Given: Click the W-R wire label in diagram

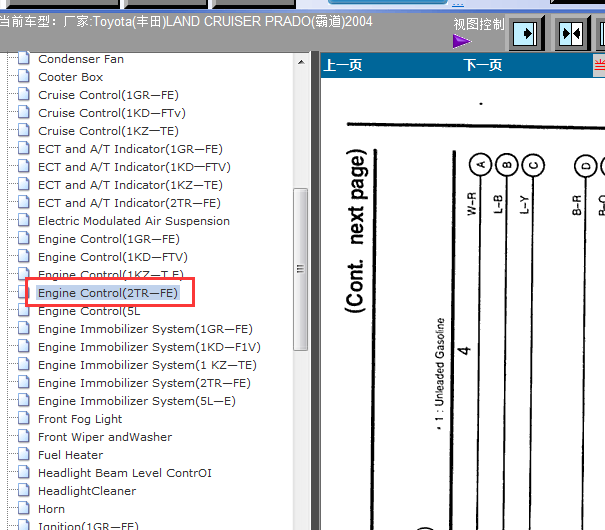Looking at the screenshot, I should pos(472,204).
